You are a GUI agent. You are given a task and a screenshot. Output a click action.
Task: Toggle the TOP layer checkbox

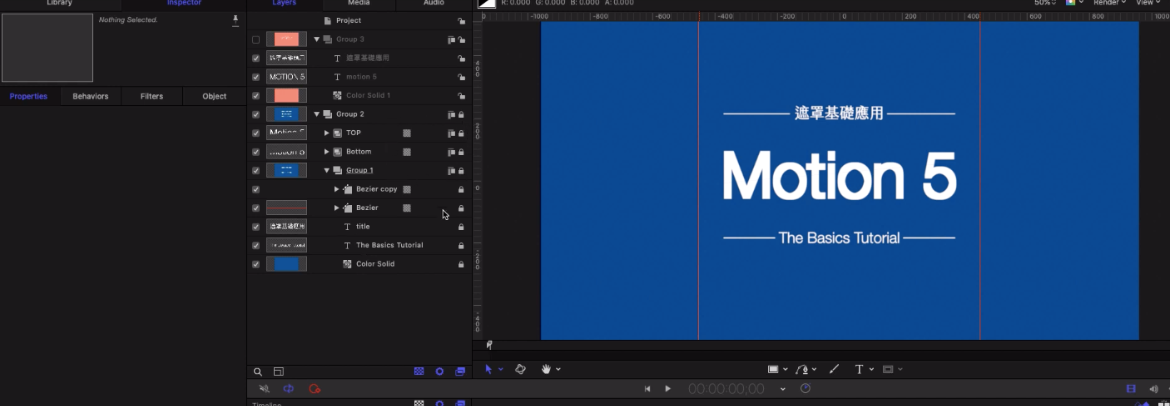point(256,133)
